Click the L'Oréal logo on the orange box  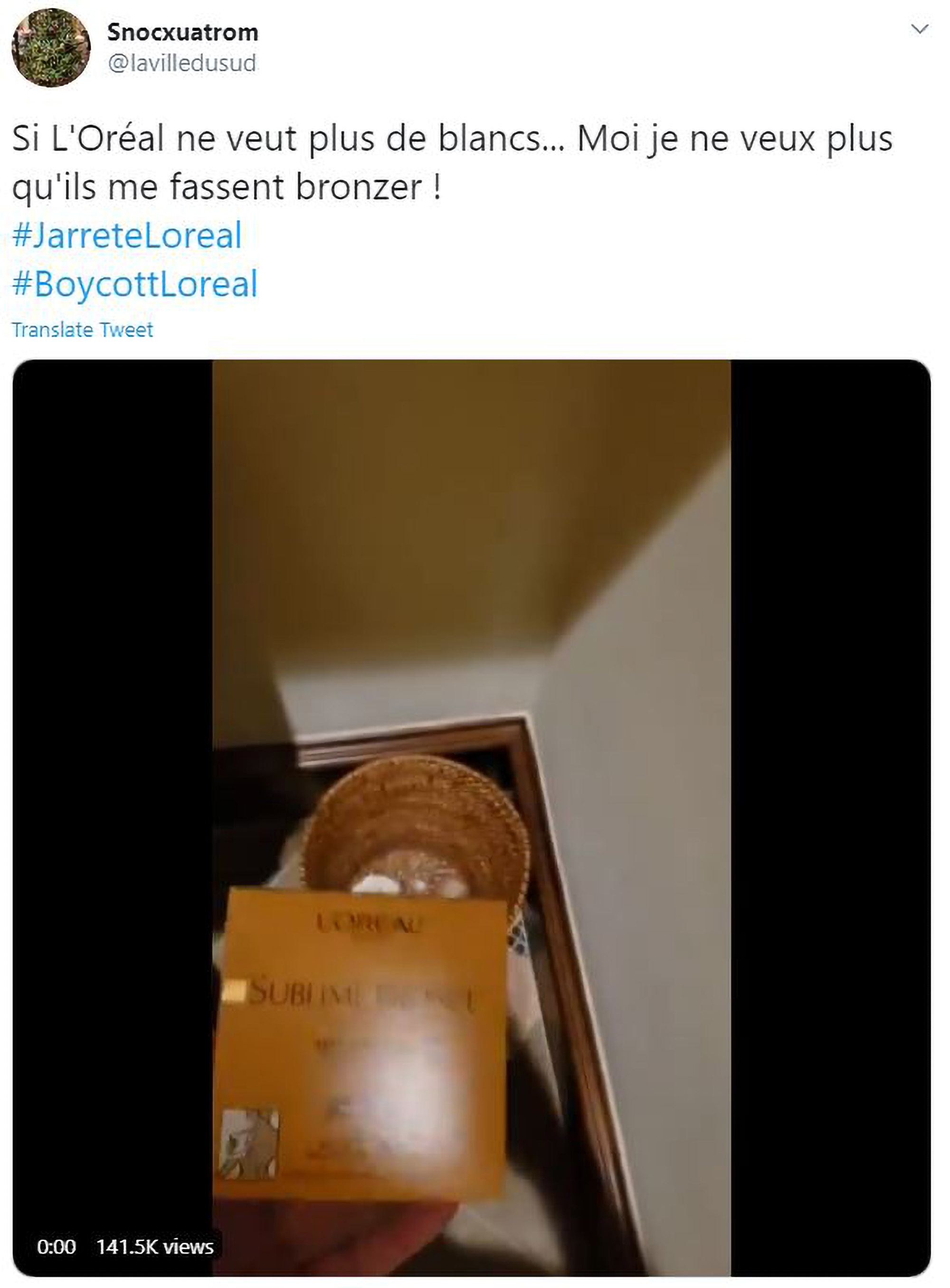tap(370, 923)
